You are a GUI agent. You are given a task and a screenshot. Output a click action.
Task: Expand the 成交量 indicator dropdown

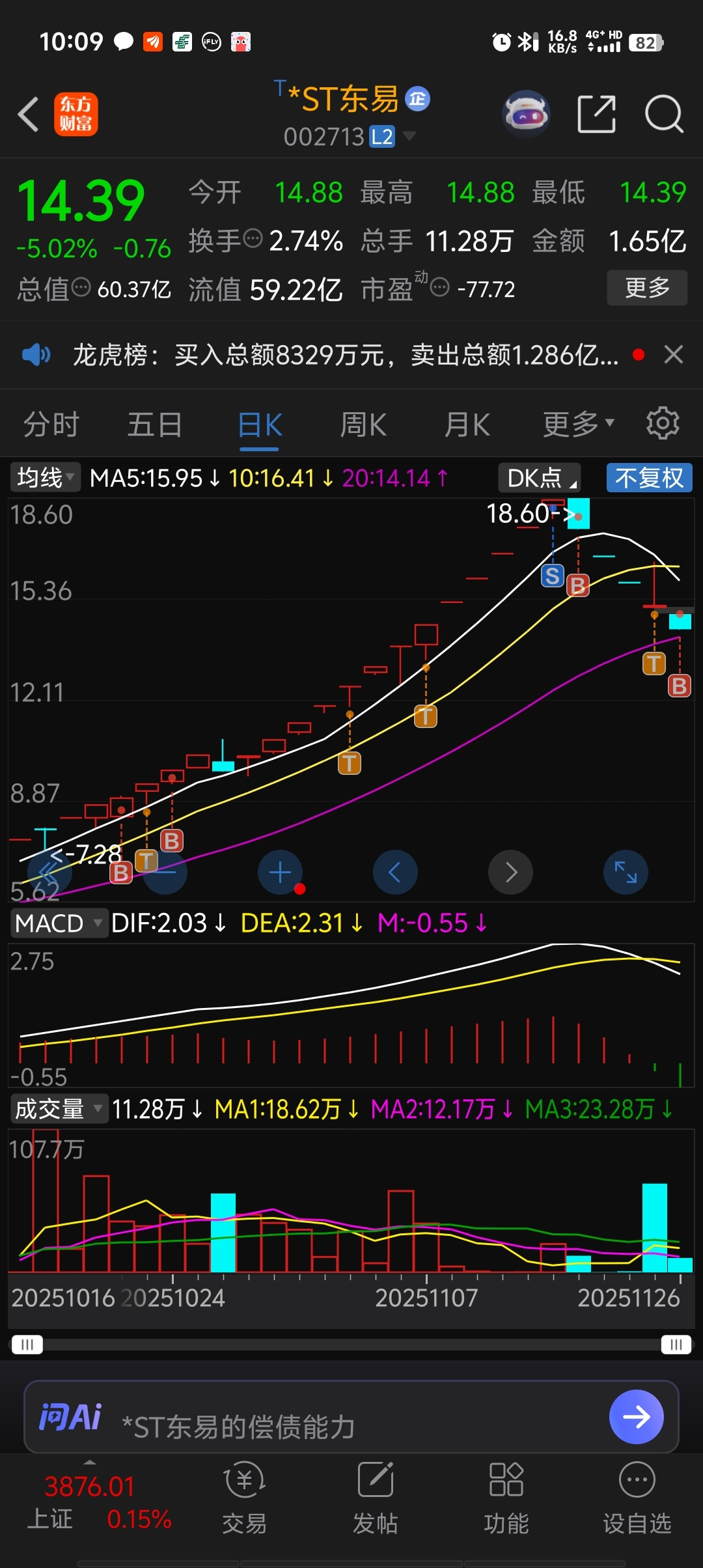[59, 1109]
